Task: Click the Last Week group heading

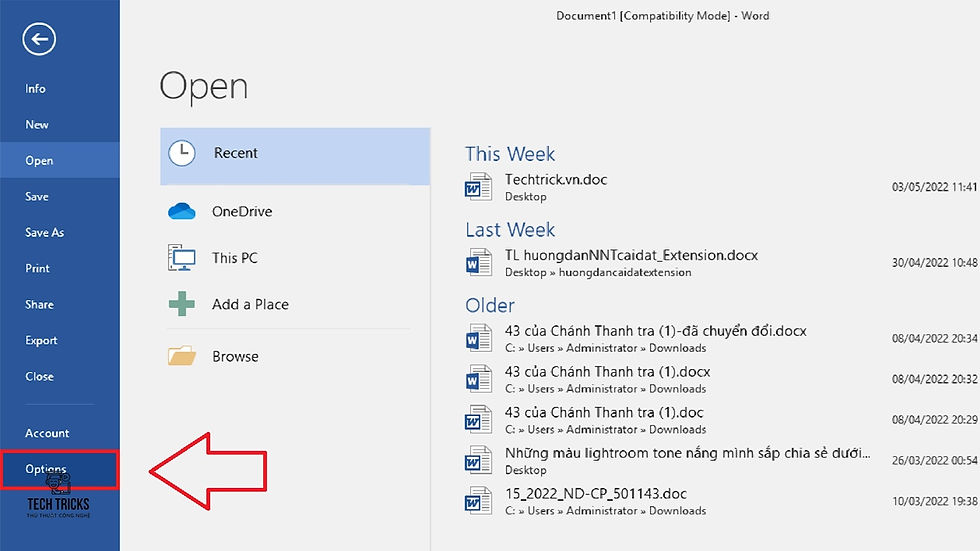Action: 510,229
